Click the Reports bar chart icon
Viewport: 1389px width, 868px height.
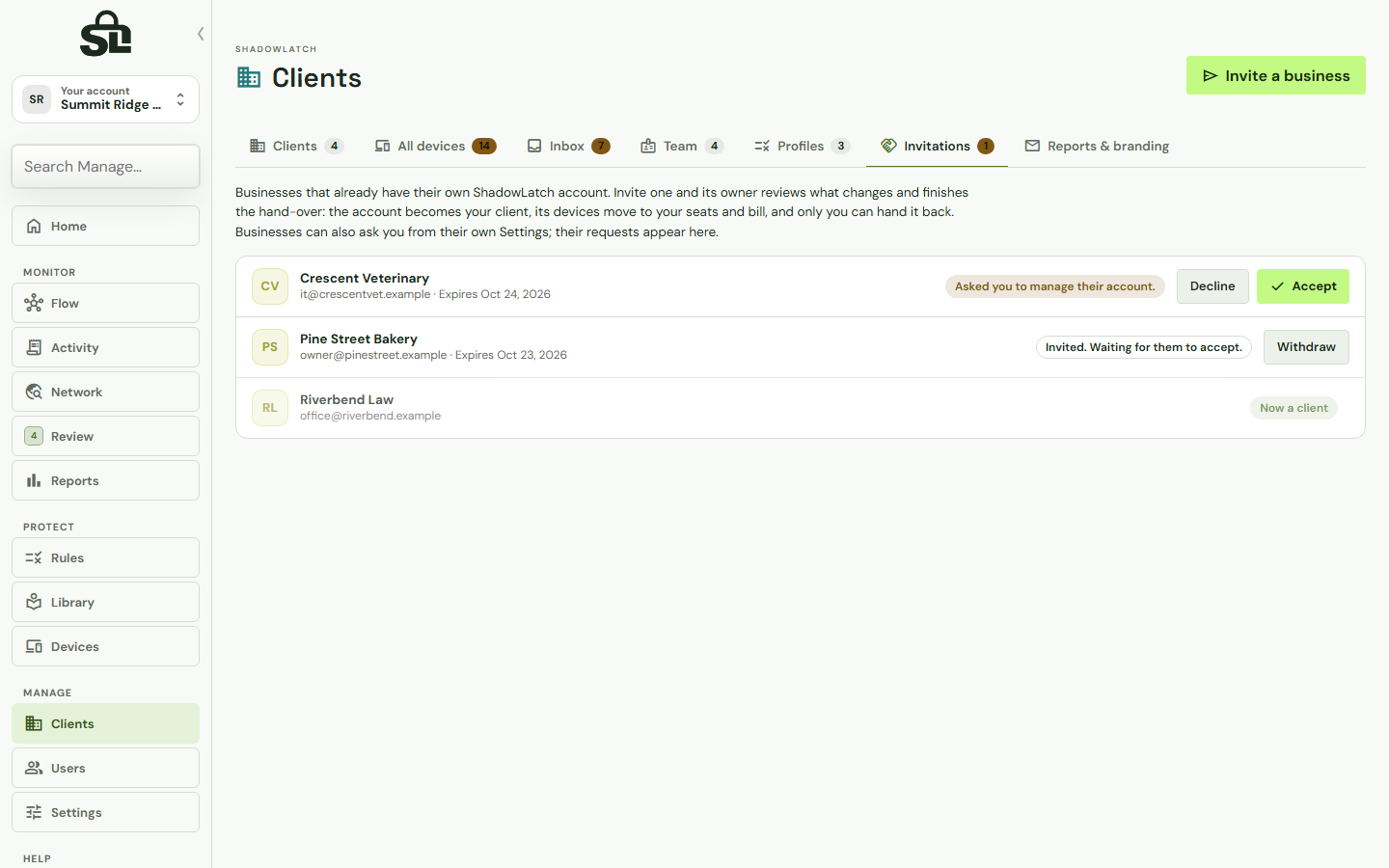[34, 480]
